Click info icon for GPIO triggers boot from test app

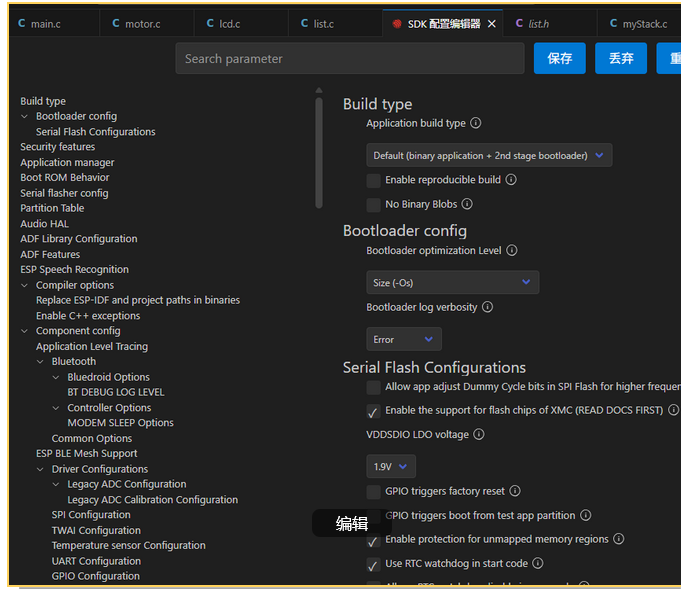[585, 515]
